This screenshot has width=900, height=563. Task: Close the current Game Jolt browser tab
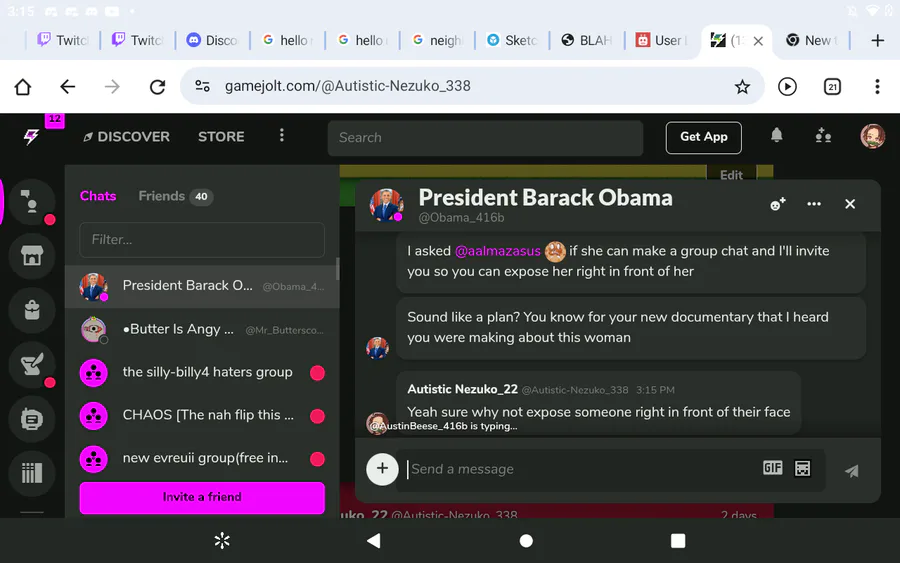pos(758,41)
